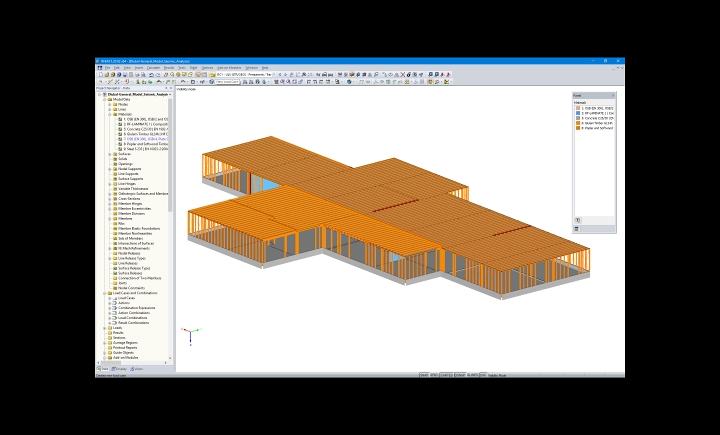The width and height of the screenshot is (720, 435).
Task: Switch to the Views navigator tab
Action: point(137,368)
